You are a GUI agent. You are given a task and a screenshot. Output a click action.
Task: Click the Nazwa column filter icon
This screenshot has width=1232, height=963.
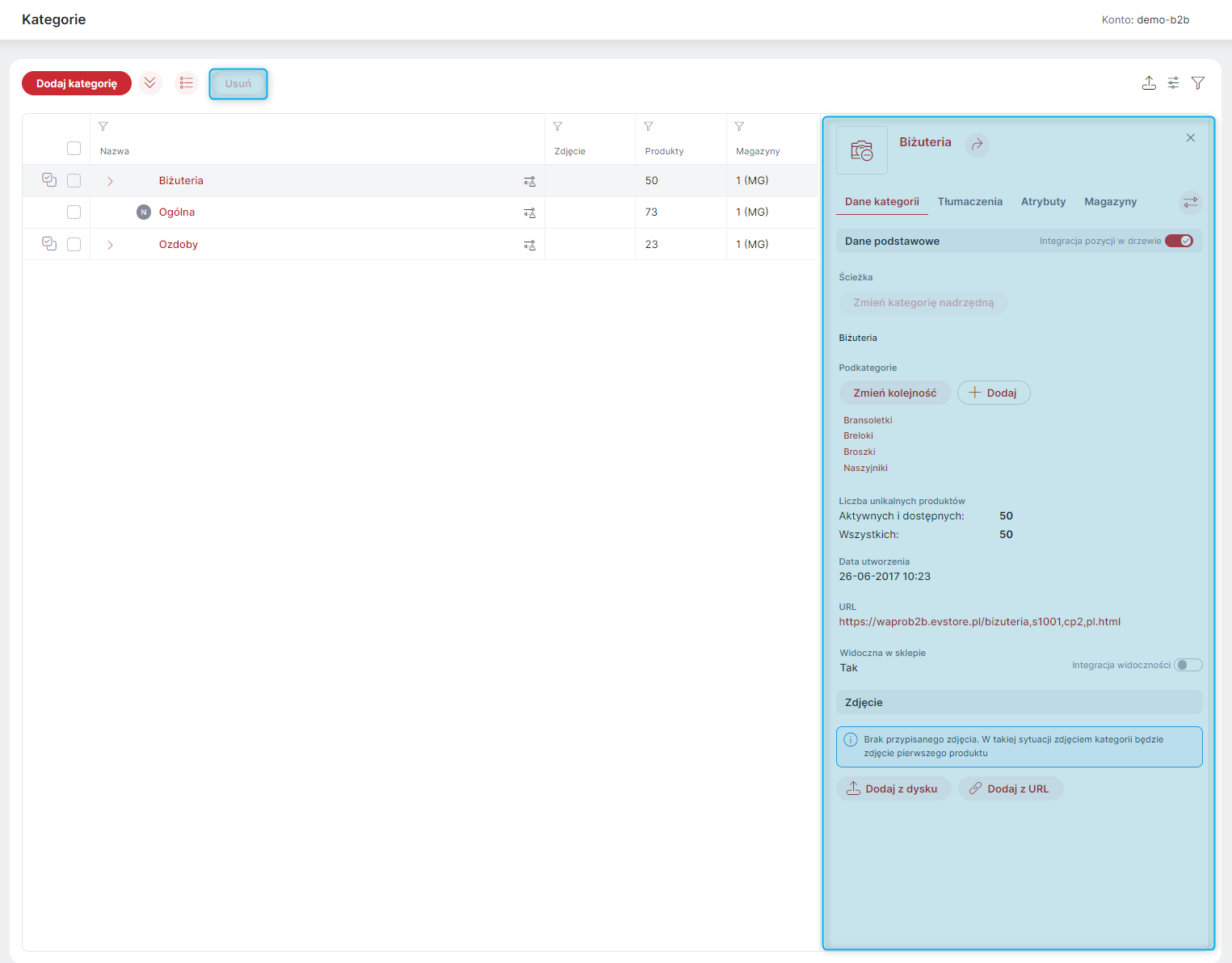pos(103,127)
